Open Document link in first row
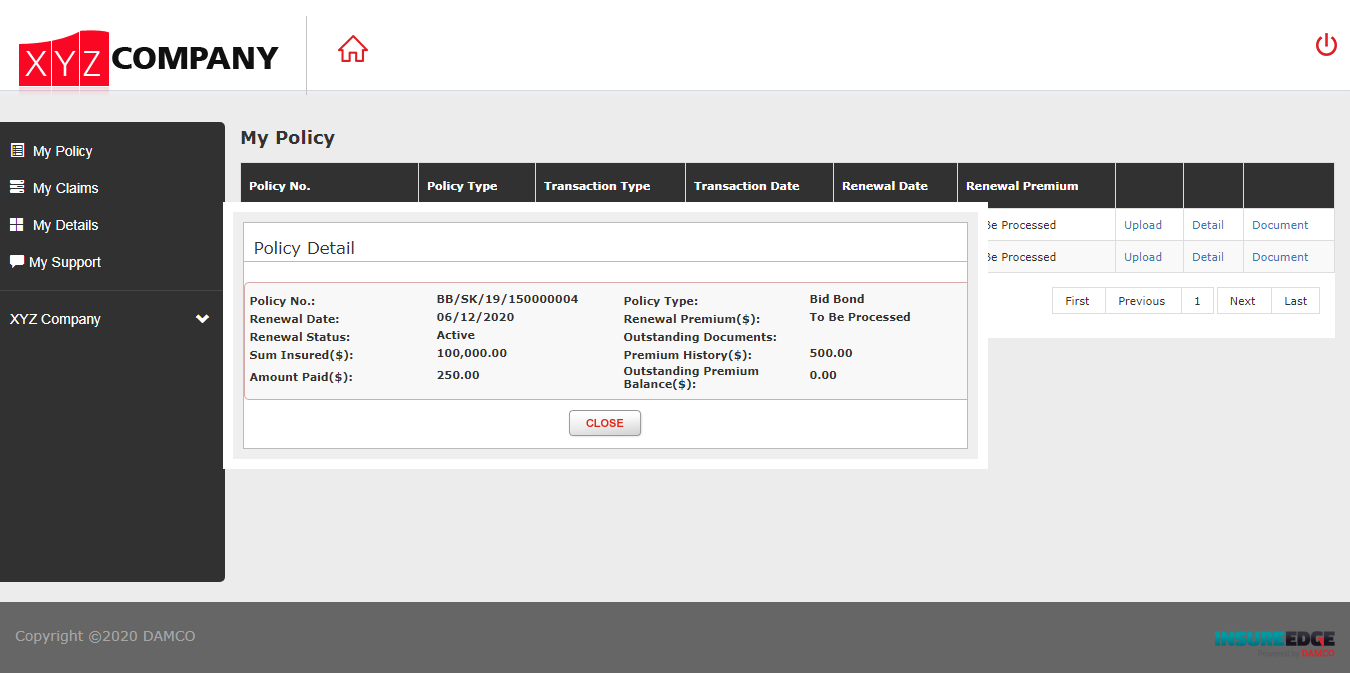Screen dimensions: 1350x673 (x=1280, y=225)
